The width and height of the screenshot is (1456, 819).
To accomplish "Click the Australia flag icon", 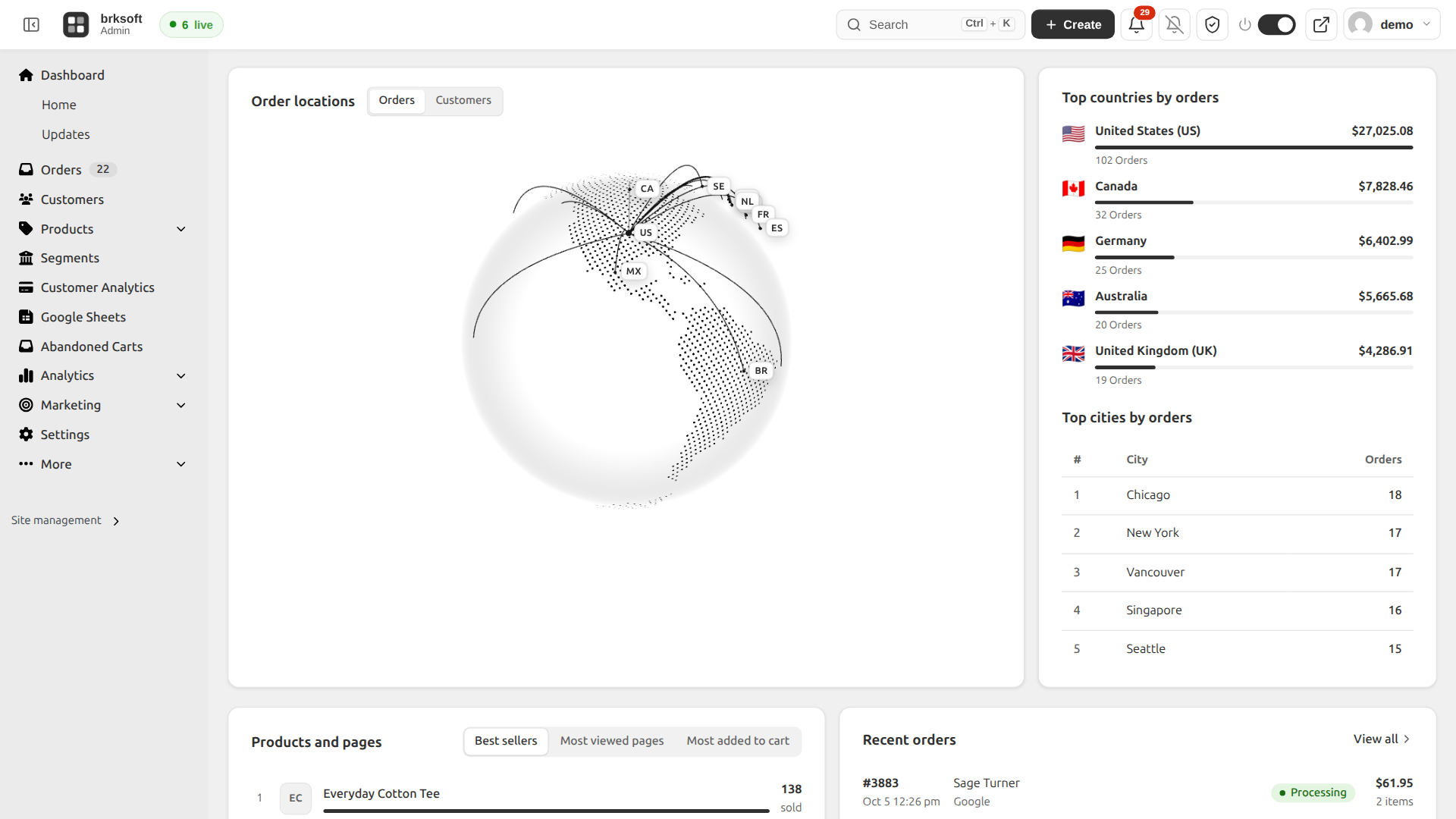I will [x=1073, y=299].
